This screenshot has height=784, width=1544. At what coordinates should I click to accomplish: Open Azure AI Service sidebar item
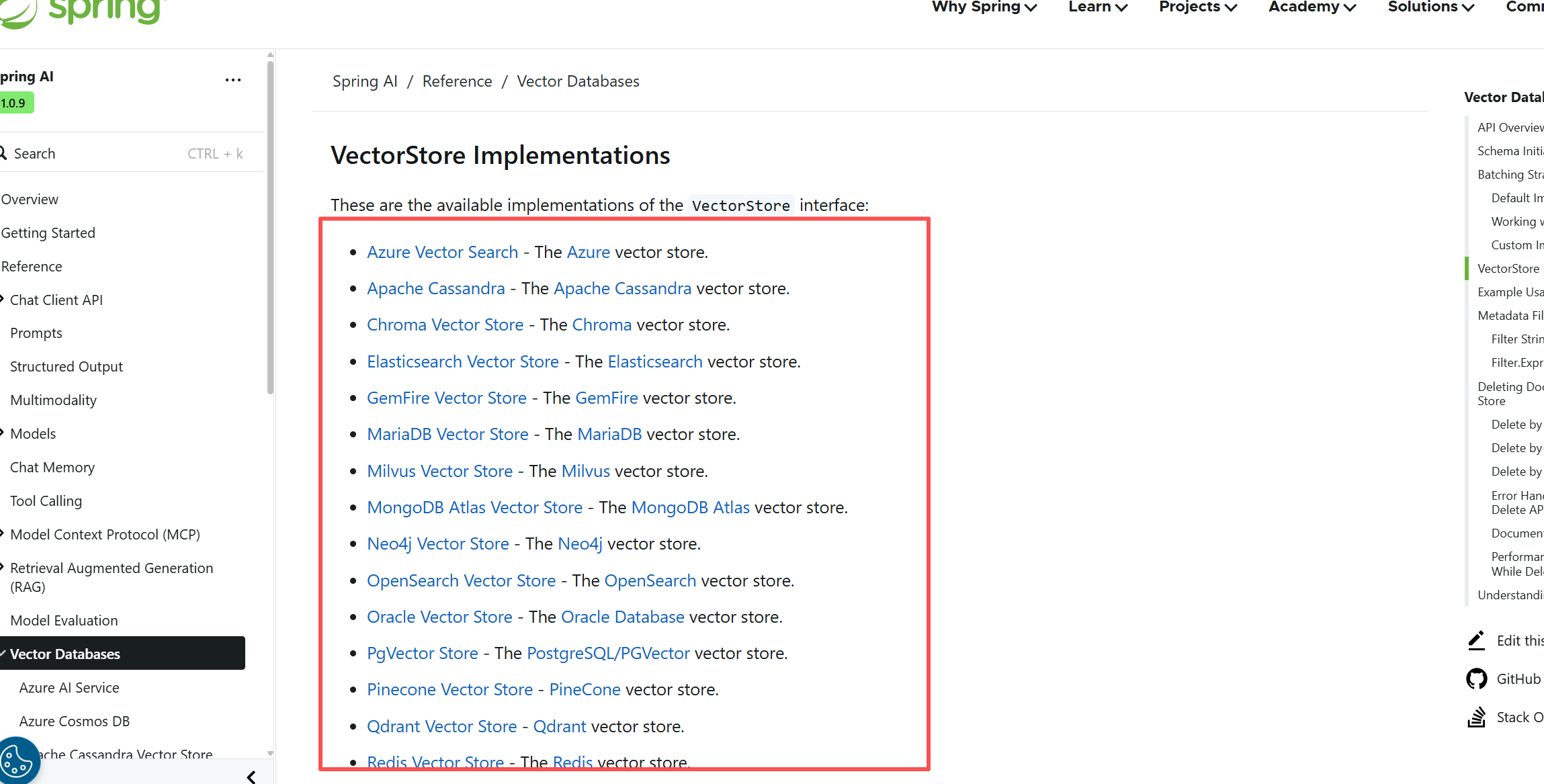click(69, 688)
